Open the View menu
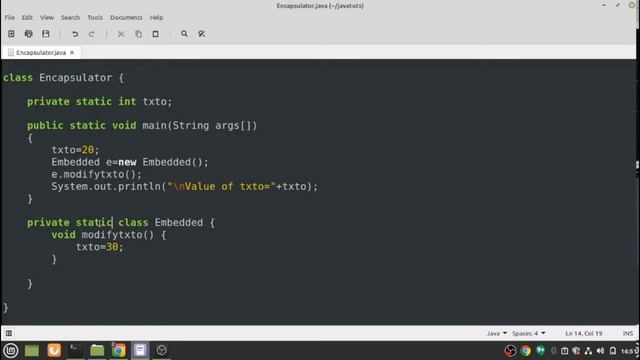The width and height of the screenshot is (640, 360). tap(47, 18)
